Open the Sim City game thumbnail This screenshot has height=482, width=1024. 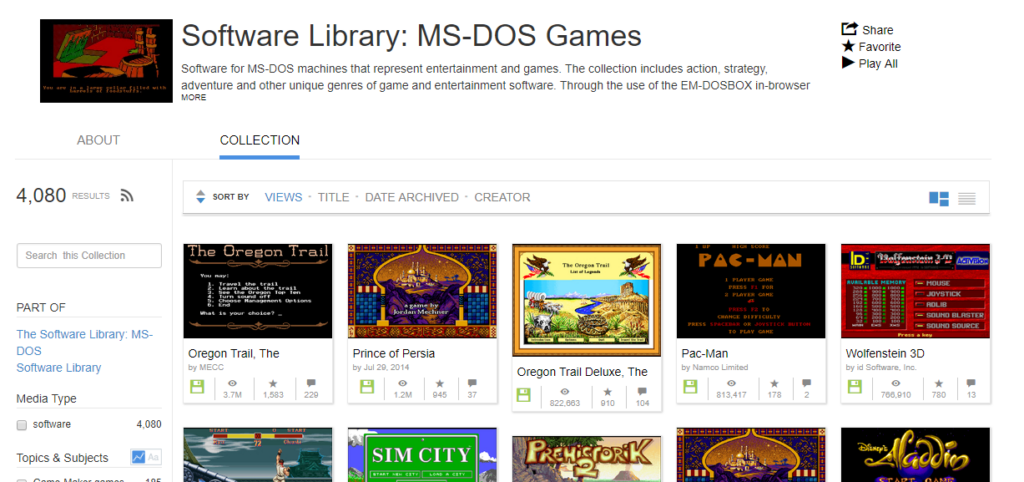423,455
